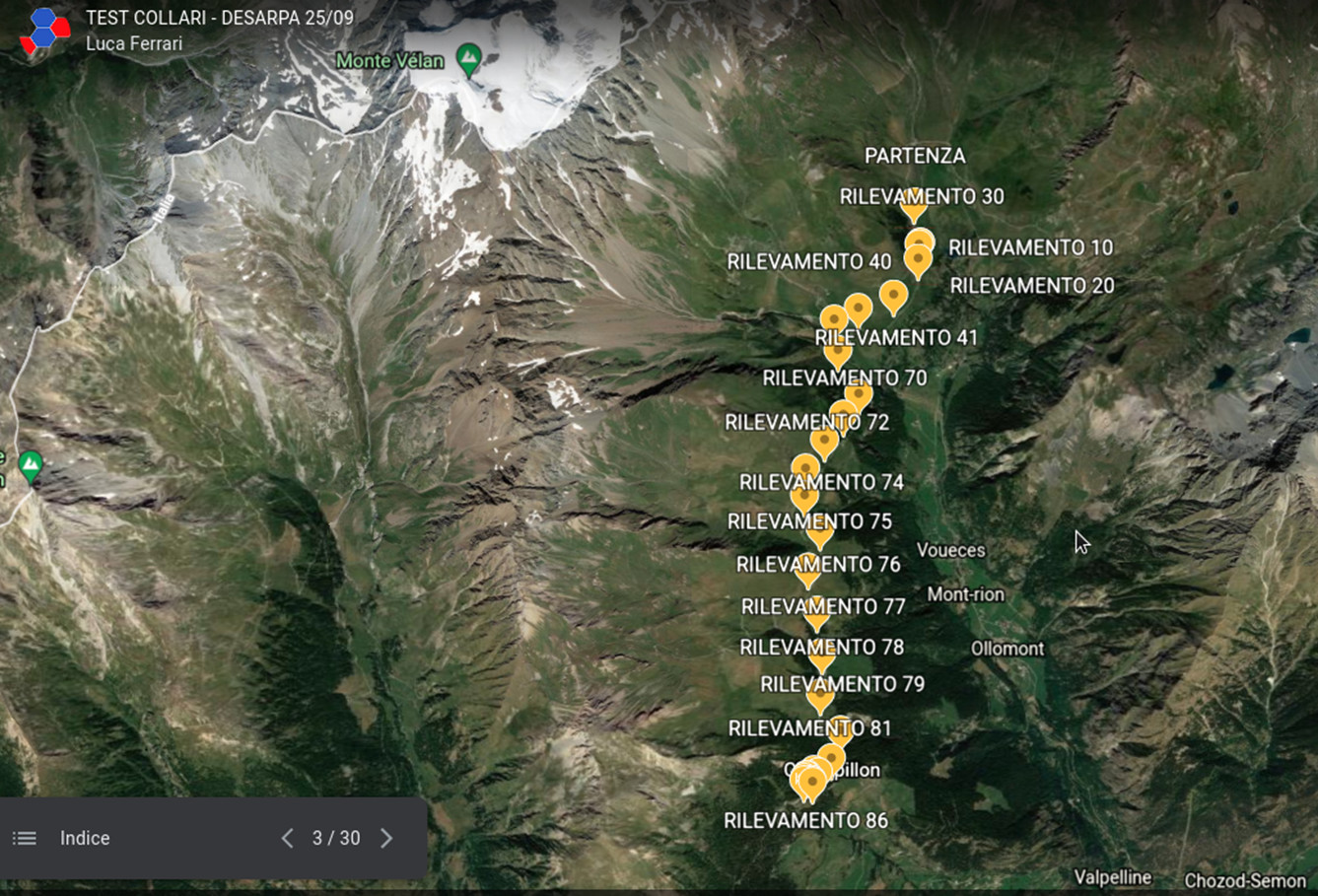Image resolution: width=1318 pixels, height=896 pixels.
Task: Go to the previous slide arrow
Action: pos(287,838)
